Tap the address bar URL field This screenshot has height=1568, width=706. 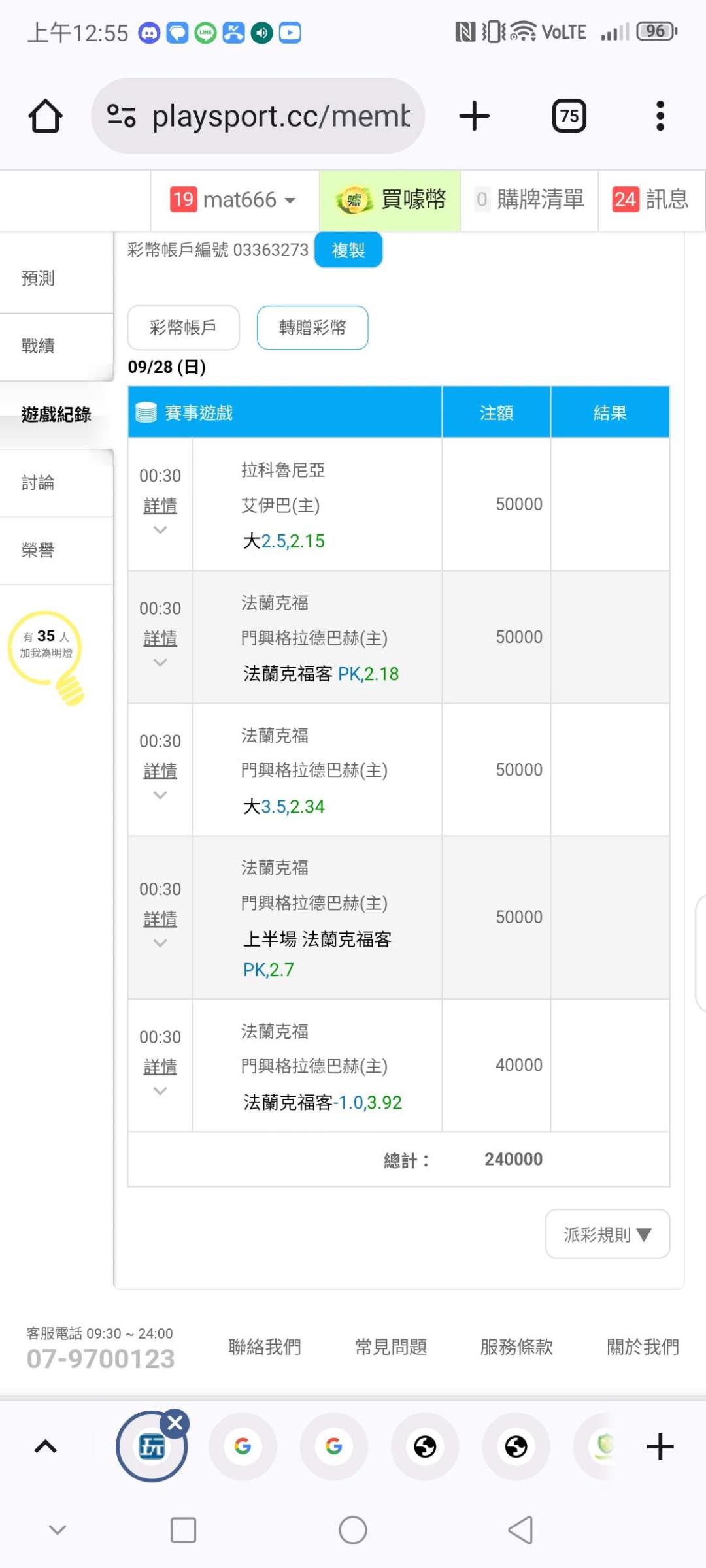[281, 116]
